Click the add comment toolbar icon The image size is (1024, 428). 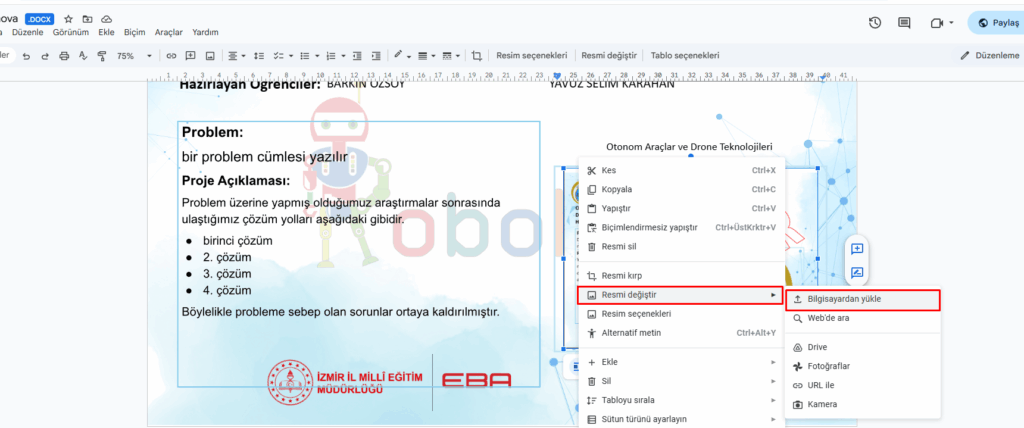coord(191,56)
